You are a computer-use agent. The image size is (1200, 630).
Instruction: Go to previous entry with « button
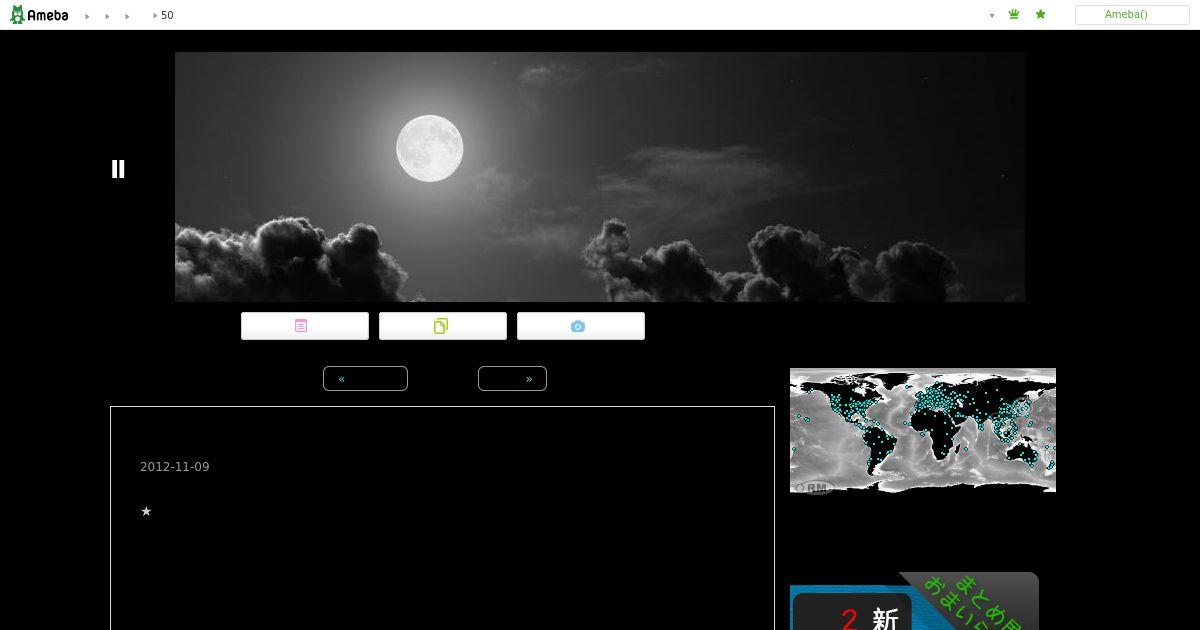365,379
